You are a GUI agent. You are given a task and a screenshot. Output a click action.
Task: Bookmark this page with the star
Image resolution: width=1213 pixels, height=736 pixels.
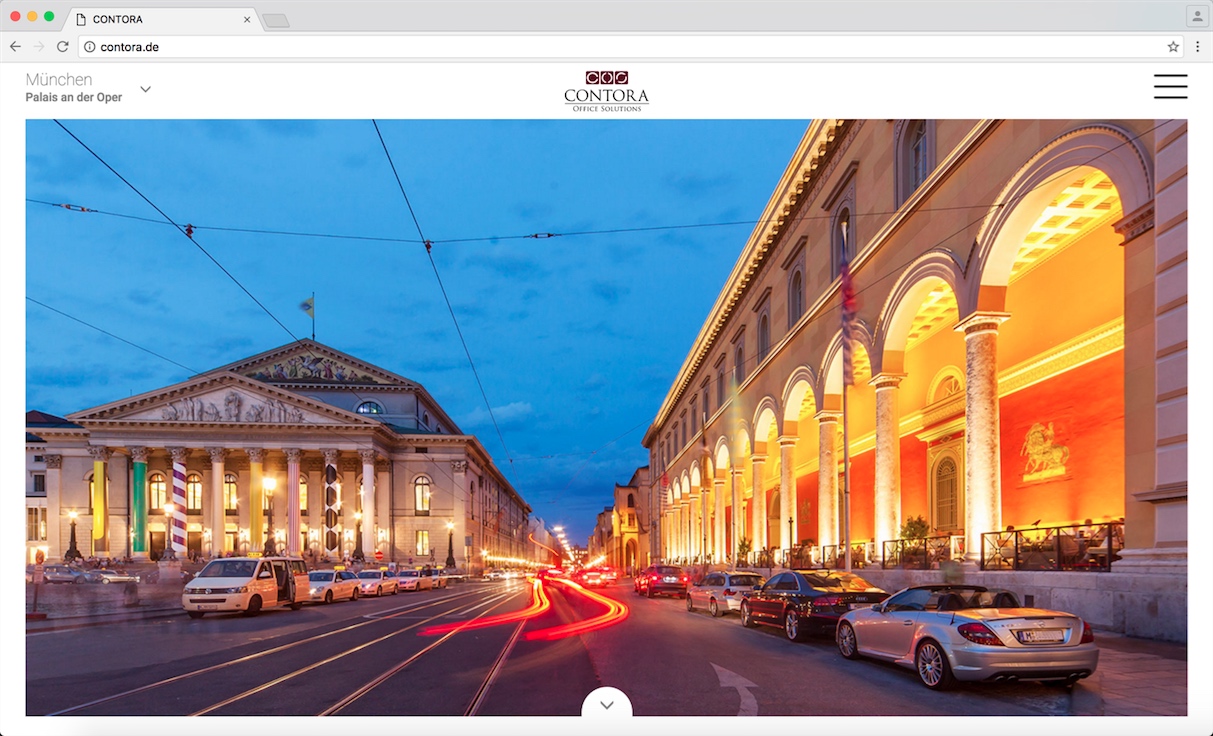coord(1173,47)
